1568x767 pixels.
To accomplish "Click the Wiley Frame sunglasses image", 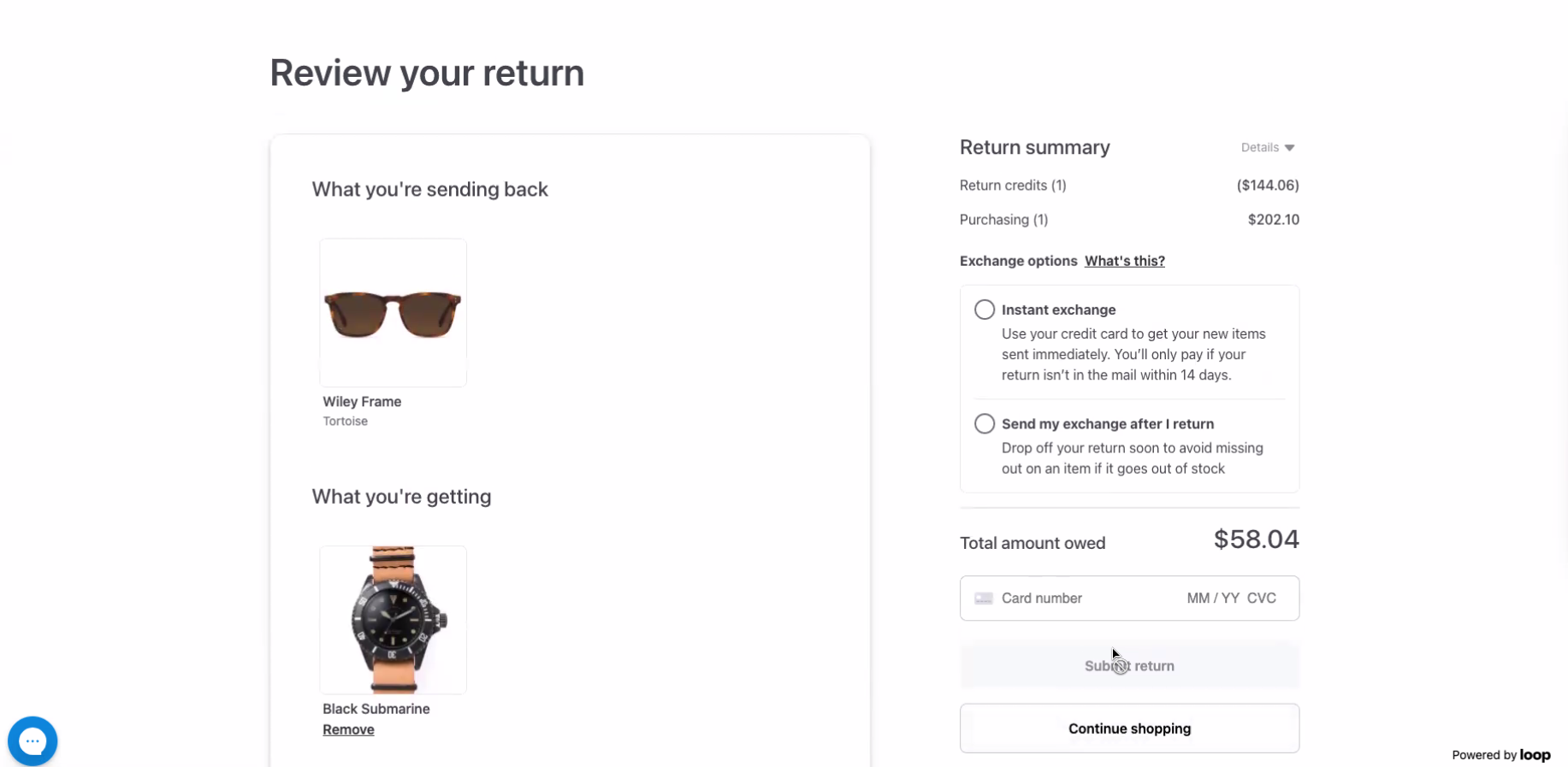I will (x=393, y=313).
